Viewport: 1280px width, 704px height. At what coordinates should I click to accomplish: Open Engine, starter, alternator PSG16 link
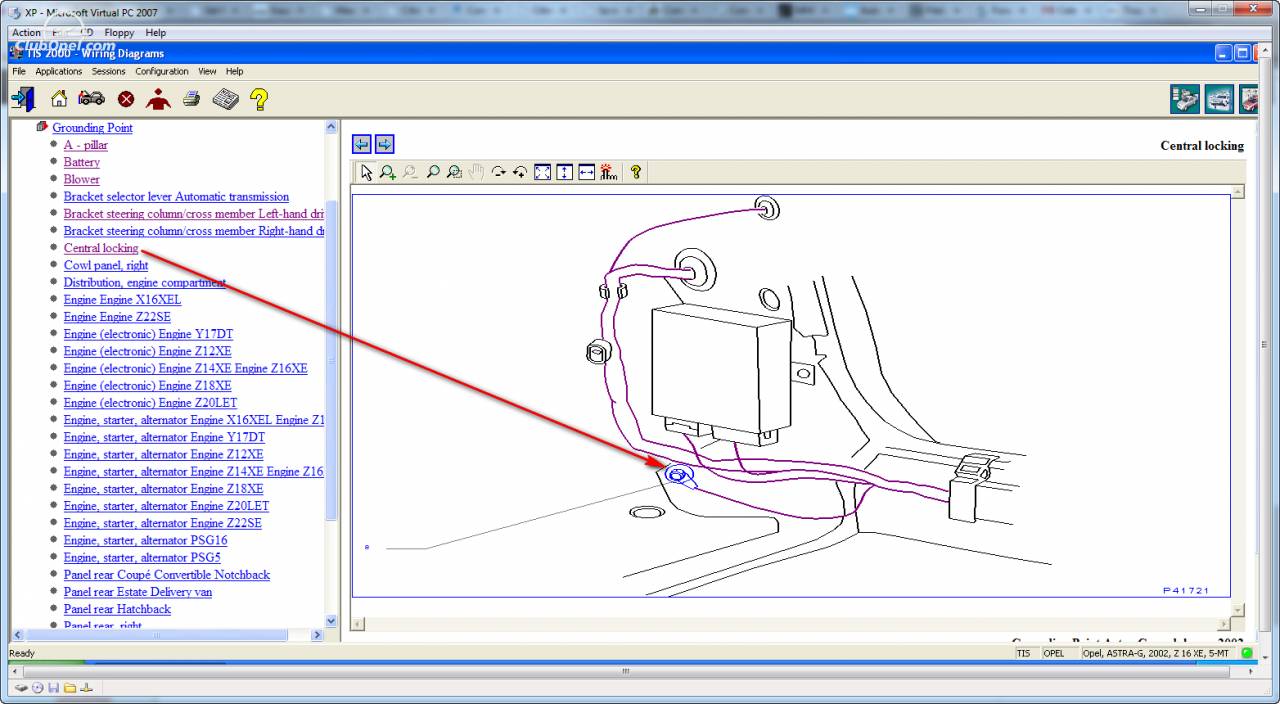click(146, 540)
